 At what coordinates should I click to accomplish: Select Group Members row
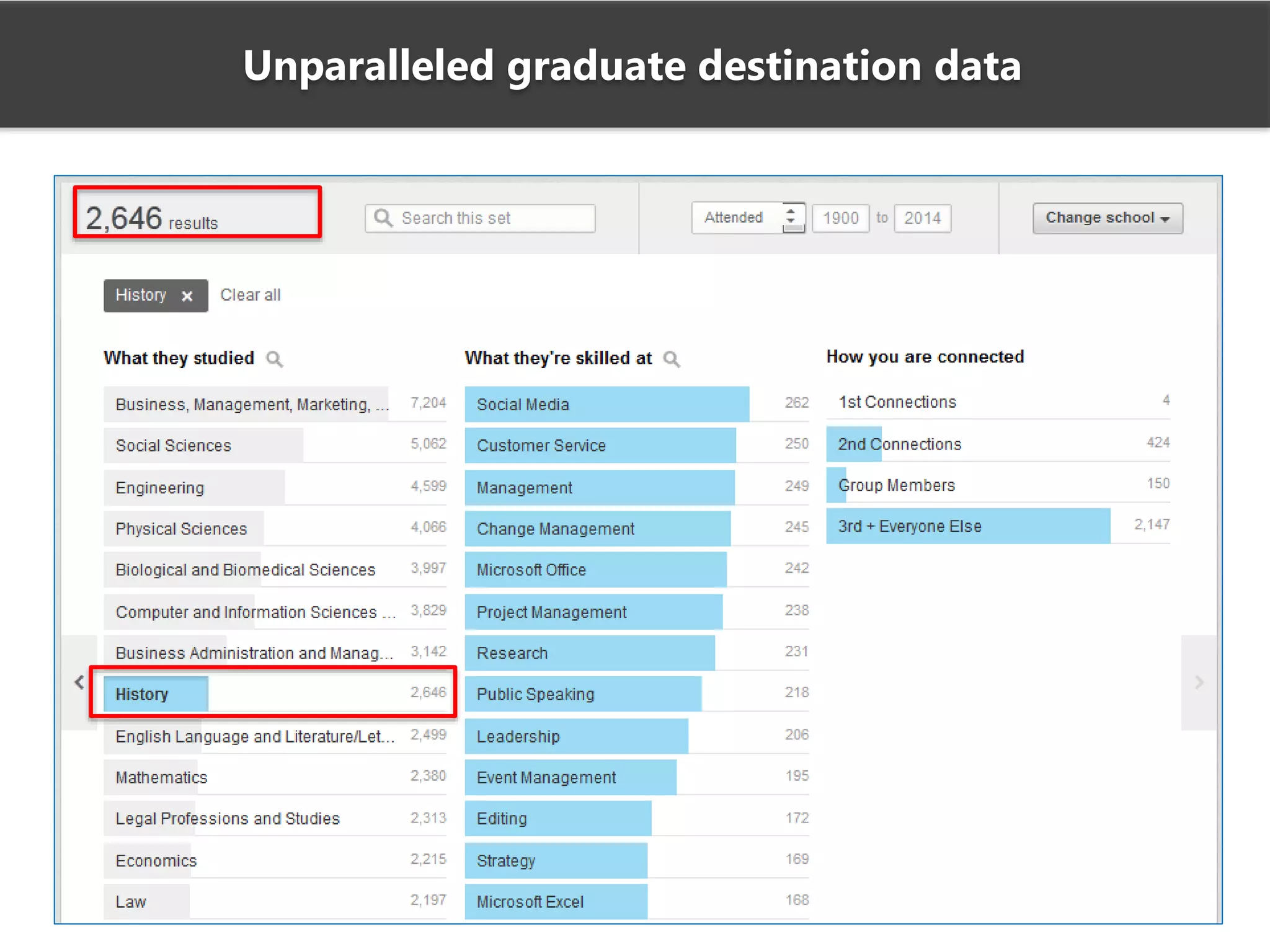[x=998, y=485]
